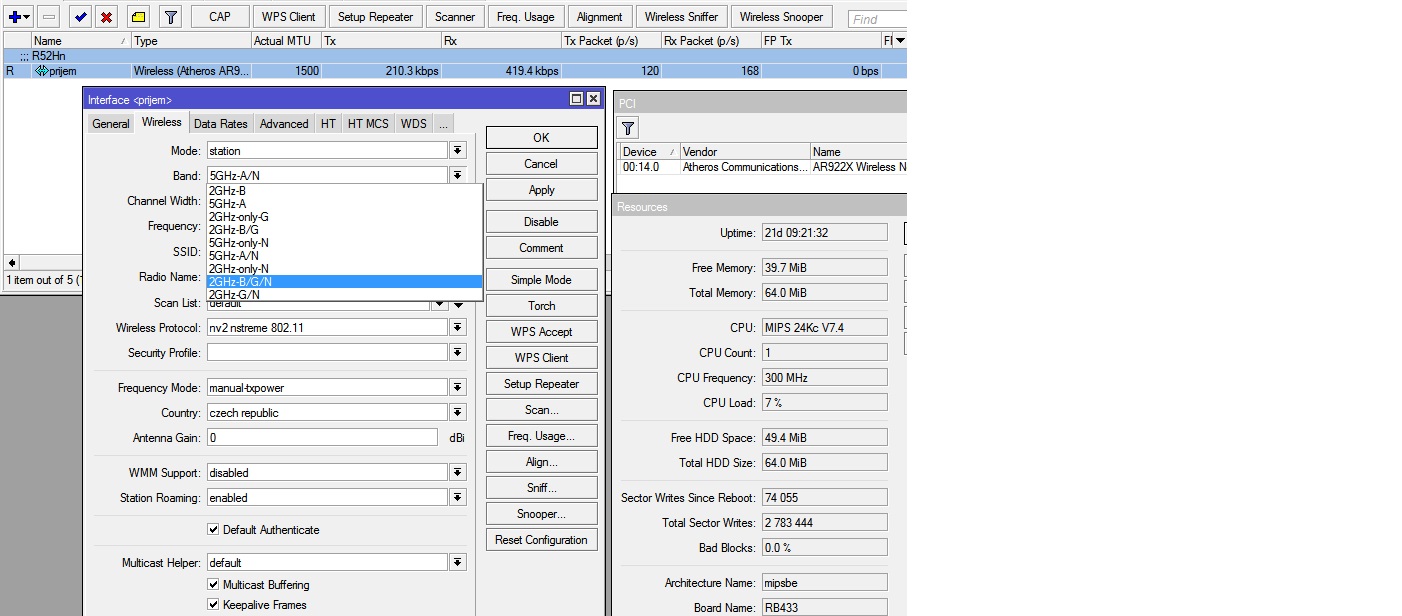The width and height of the screenshot is (1402, 616).
Task: Choose 2GHz-only-G band option
Action: [x=344, y=216]
